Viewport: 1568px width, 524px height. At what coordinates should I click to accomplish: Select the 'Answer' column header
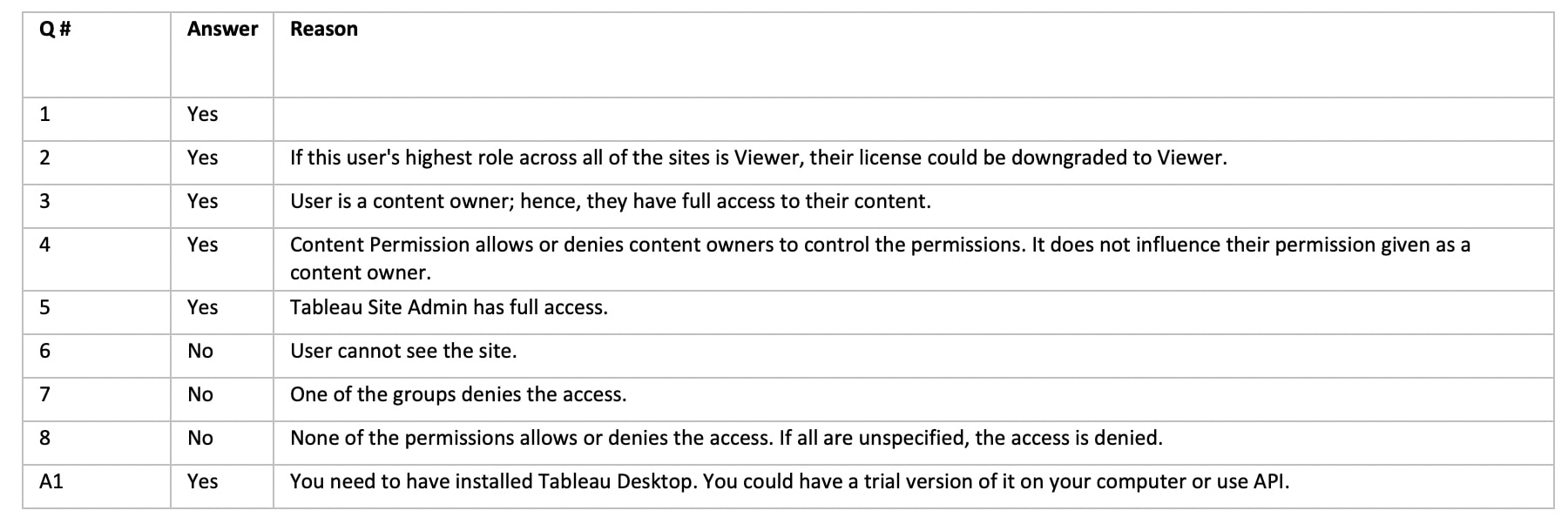pyautogui.click(x=222, y=30)
